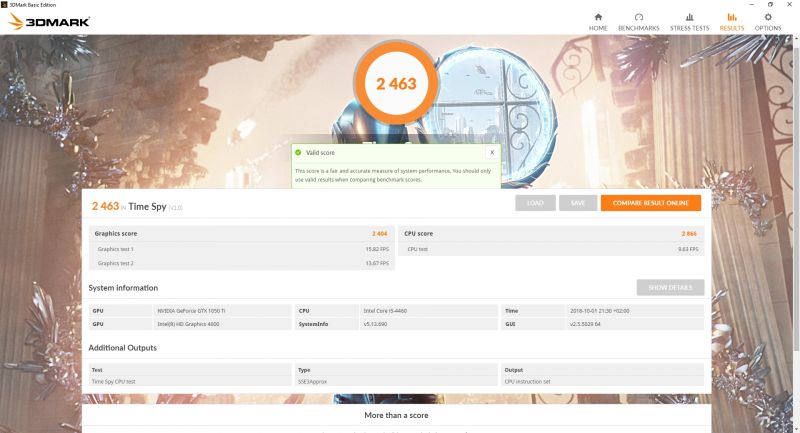The image size is (800, 433).
Task: Click the Additional Outputs heading
Action: pyautogui.click(x=122, y=348)
